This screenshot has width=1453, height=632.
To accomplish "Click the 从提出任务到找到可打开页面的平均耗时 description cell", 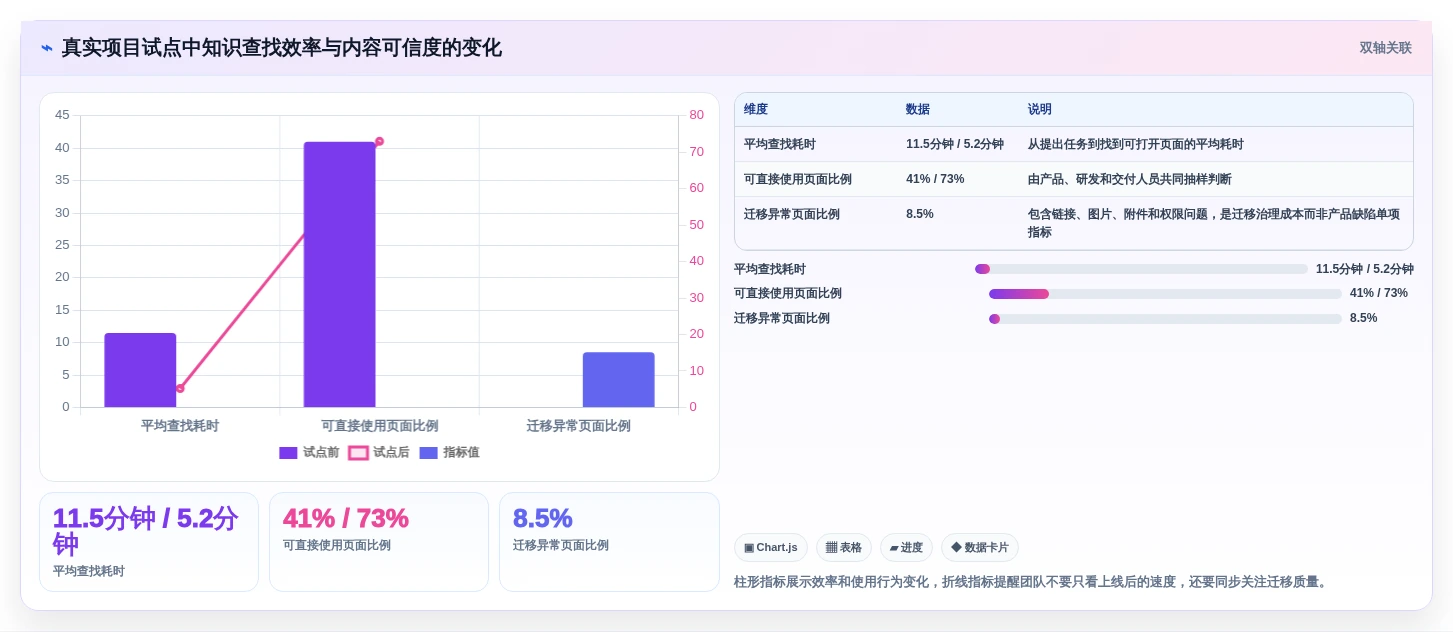I will [x=1136, y=144].
